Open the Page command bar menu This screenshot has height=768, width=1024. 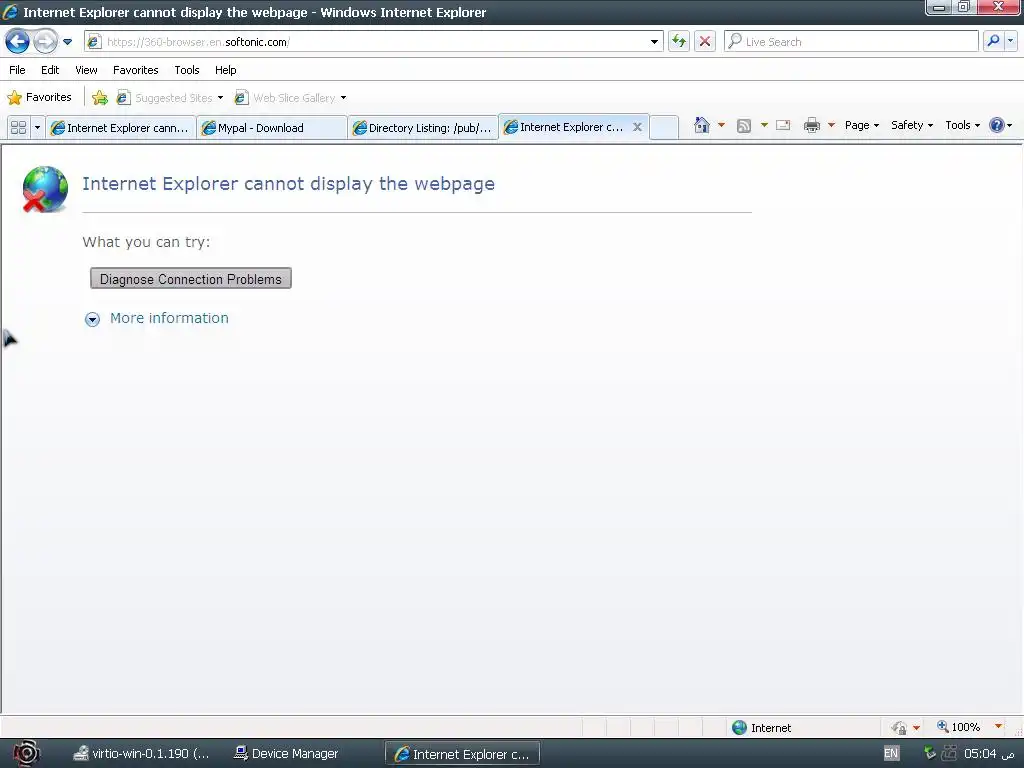pos(861,125)
